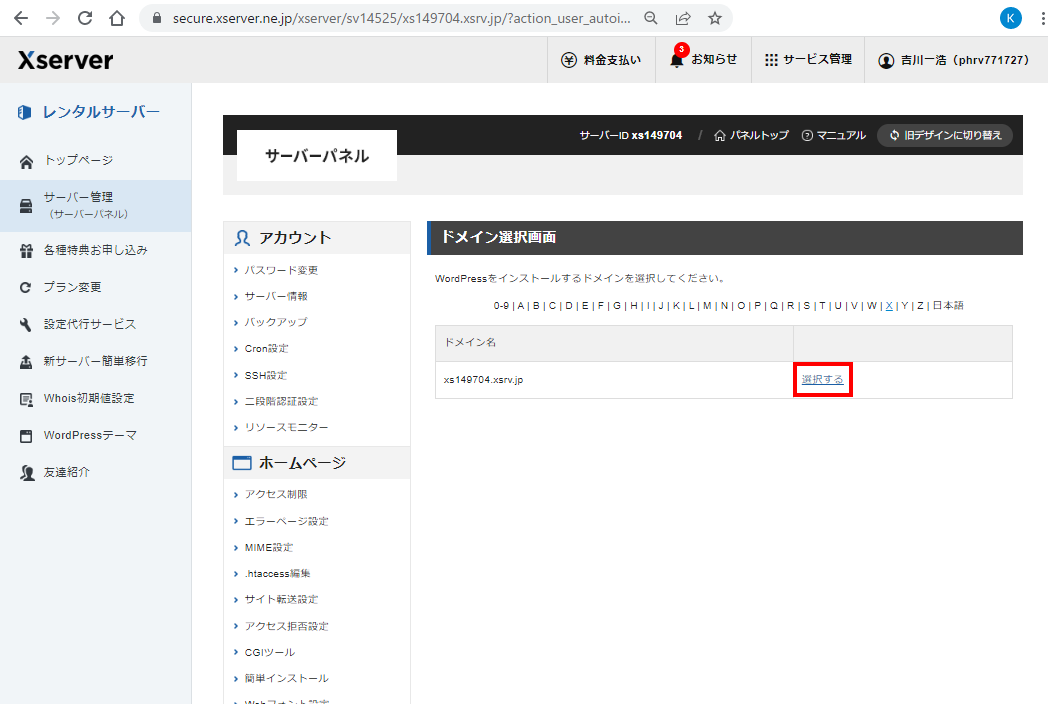Viewport: 1048px width, 704px height.
Task: Click the notification bell icon
Action: (677, 60)
